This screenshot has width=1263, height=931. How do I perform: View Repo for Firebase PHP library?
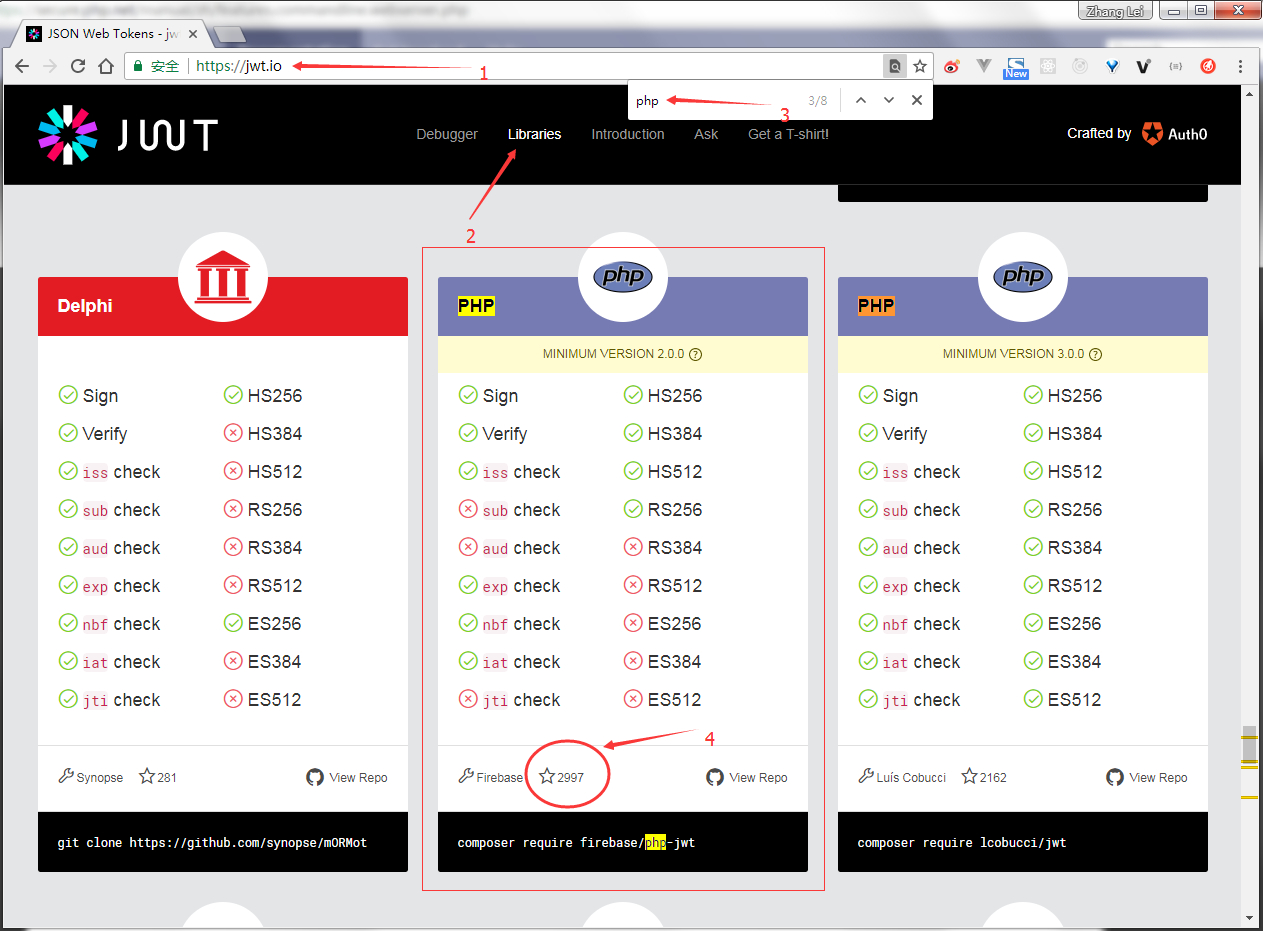747,777
